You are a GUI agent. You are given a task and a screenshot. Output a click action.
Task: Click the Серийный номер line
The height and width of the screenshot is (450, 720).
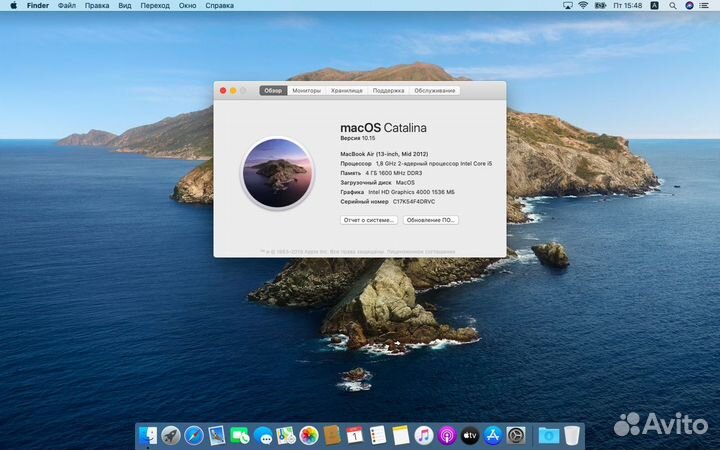(388, 202)
